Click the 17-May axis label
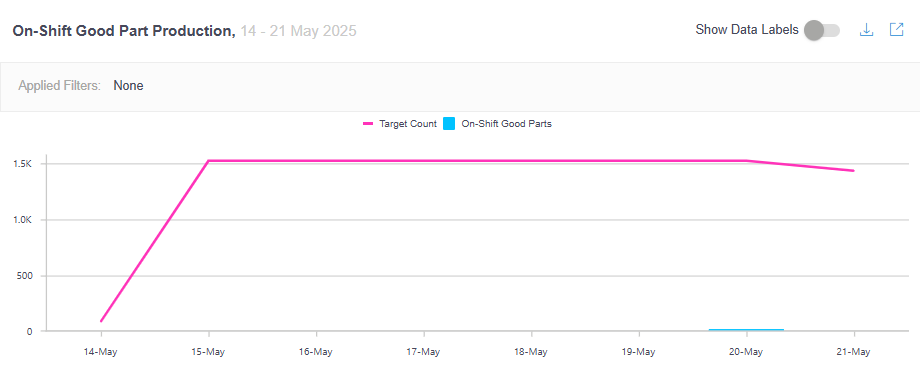This screenshot has height=370, width=920. (424, 352)
